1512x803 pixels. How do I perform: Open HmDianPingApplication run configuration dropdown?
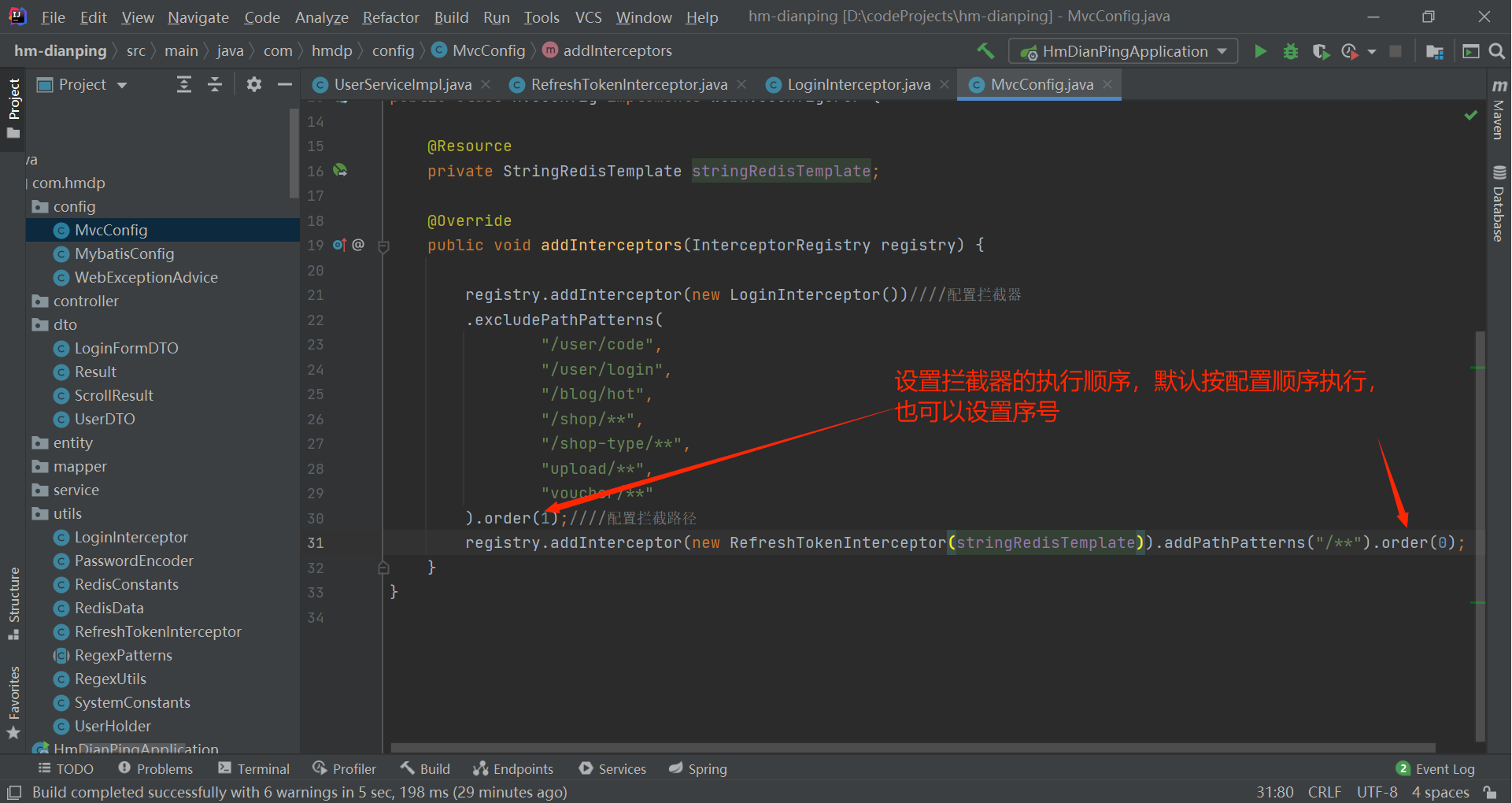coord(1123,51)
